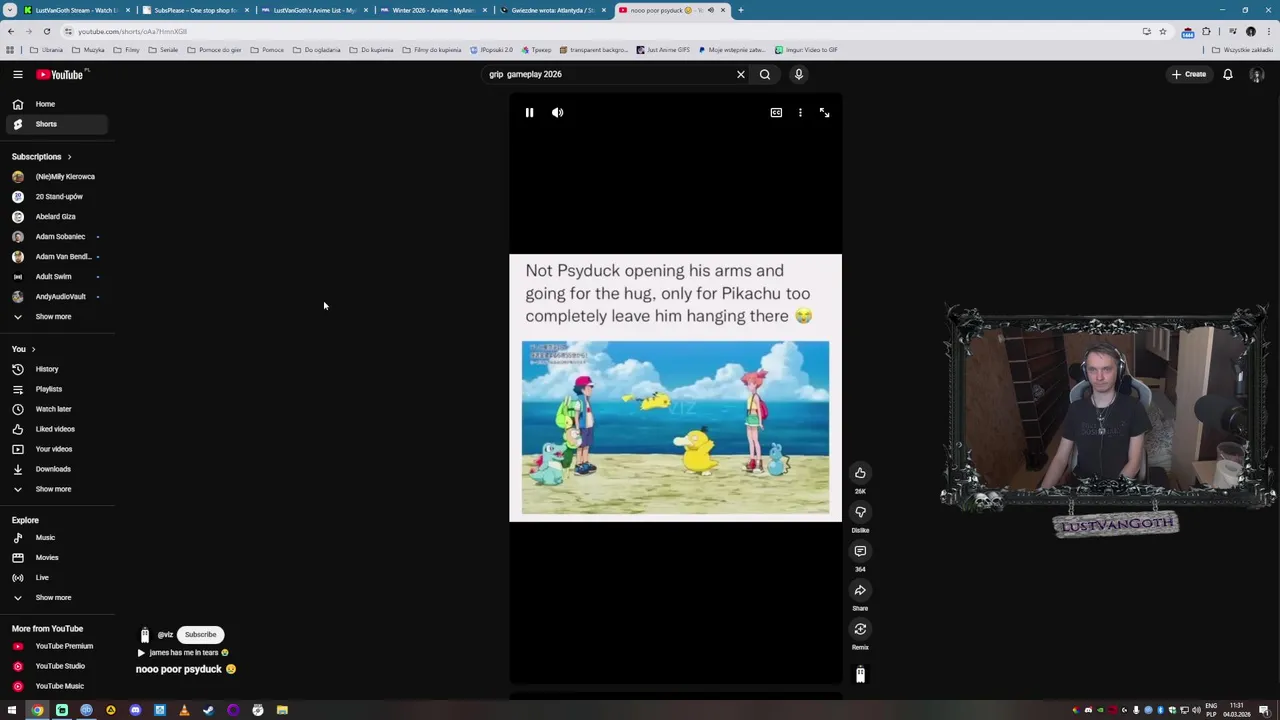Click the Pokémon video thumbnail frame
This screenshot has width=1280, height=720.
pos(675,428)
